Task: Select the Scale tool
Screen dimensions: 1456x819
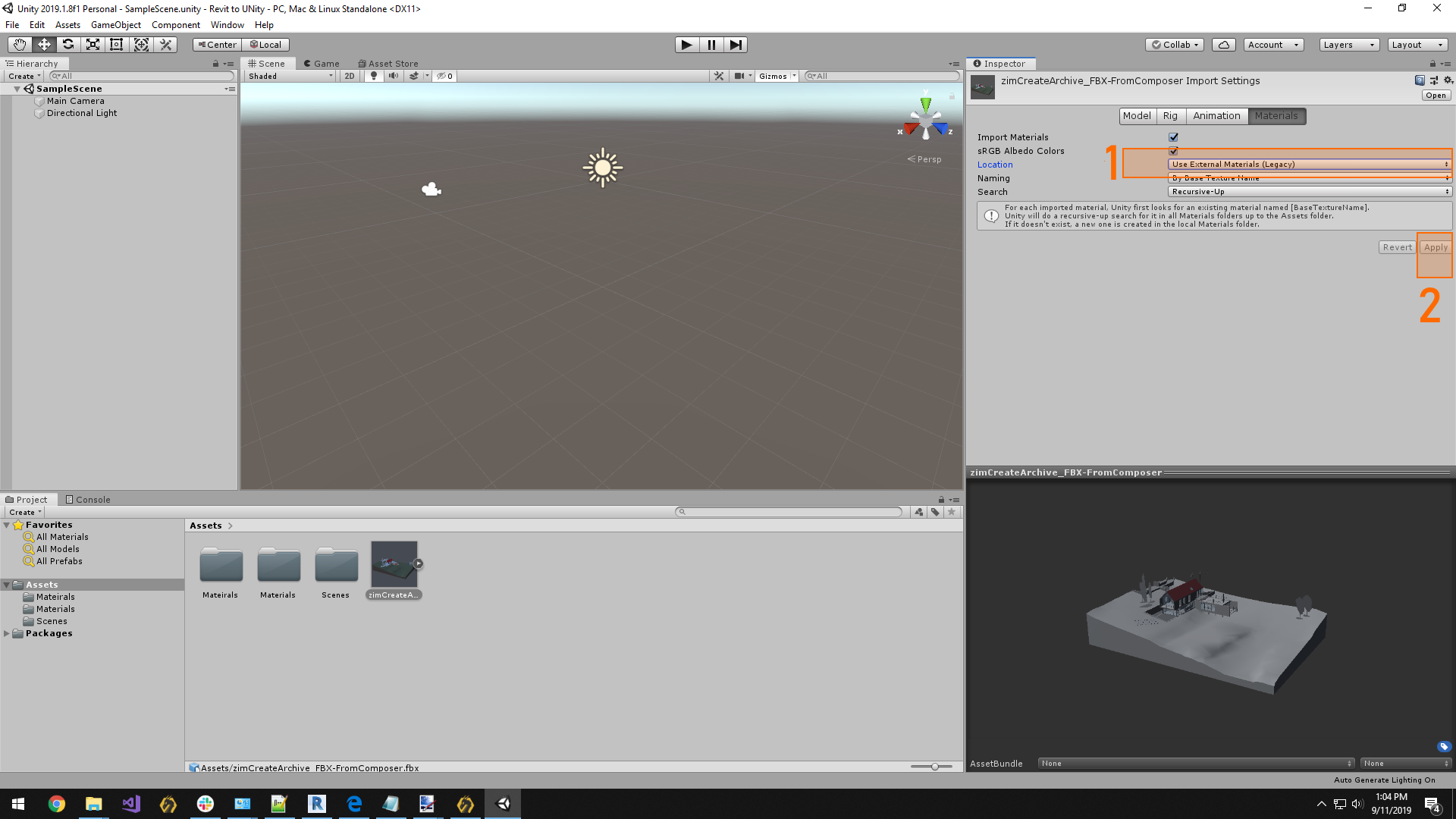Action: [92, 44]
